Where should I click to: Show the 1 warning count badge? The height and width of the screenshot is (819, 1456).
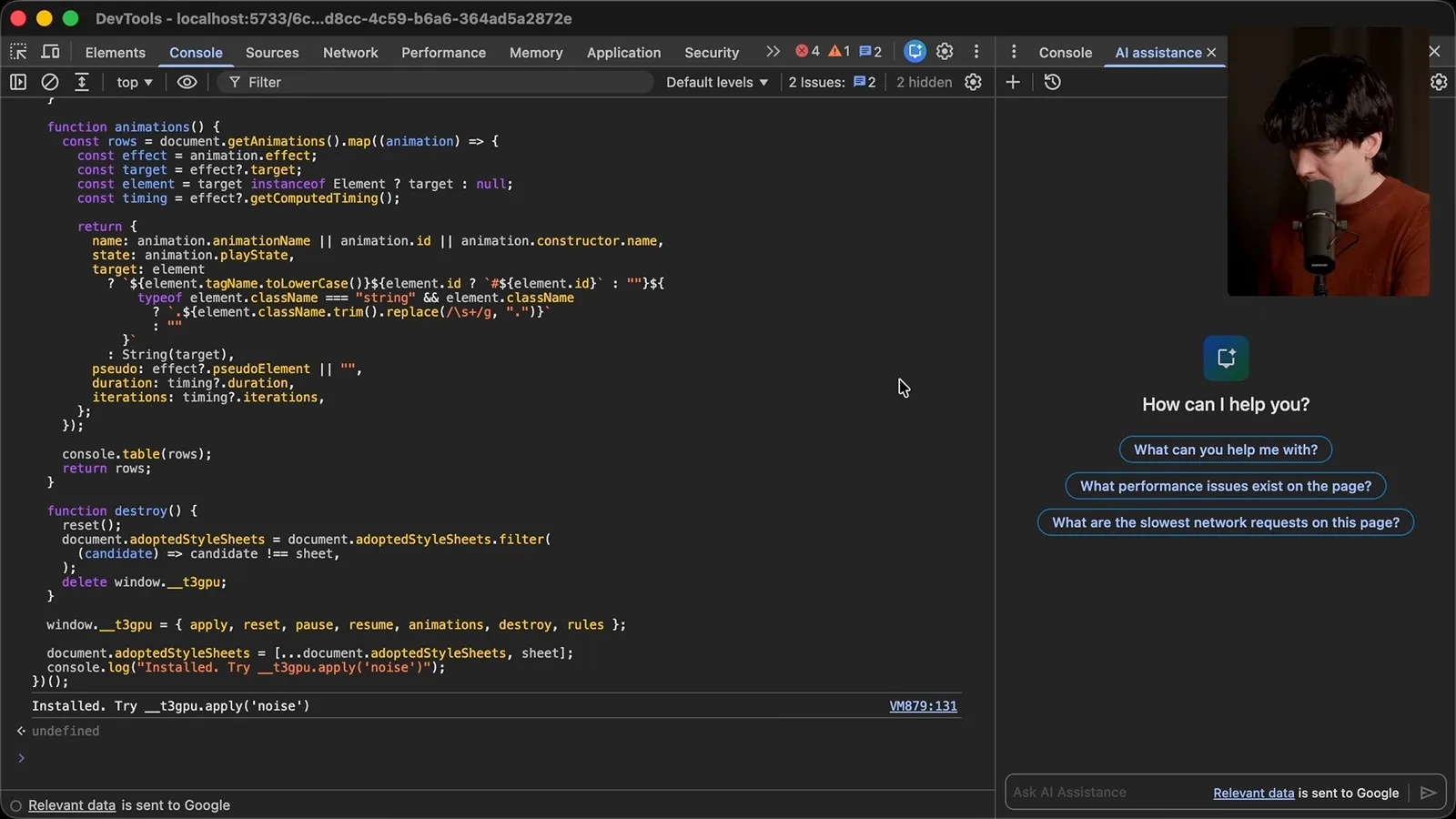(x=839, y=52)
